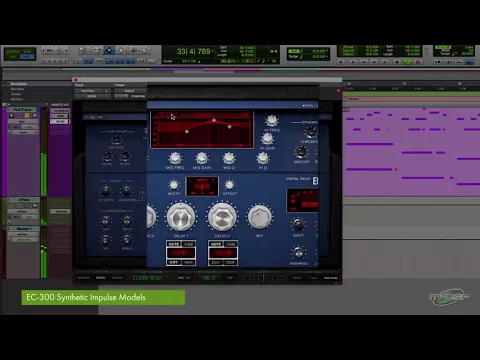Open the xPiano track view selector
The width and height of the screenshot is (480, 360).
22,211
